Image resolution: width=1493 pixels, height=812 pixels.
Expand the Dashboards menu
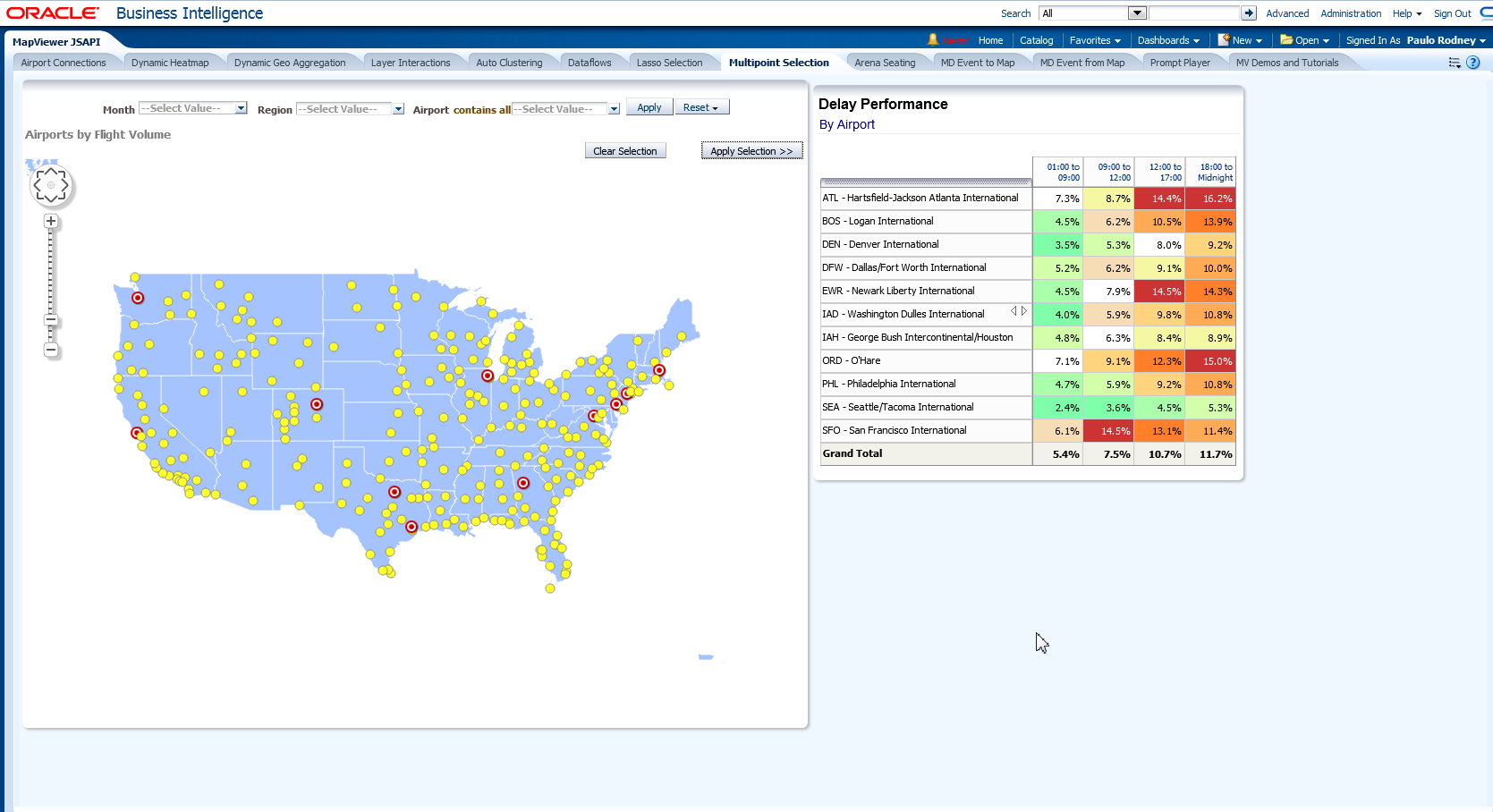[1168, 40]
